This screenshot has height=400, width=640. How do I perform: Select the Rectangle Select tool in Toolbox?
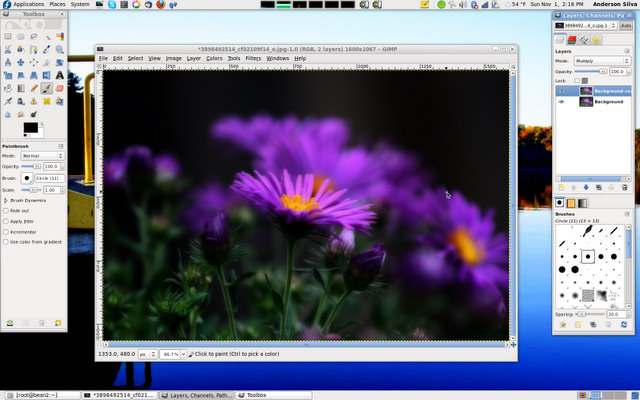[8, 37]
